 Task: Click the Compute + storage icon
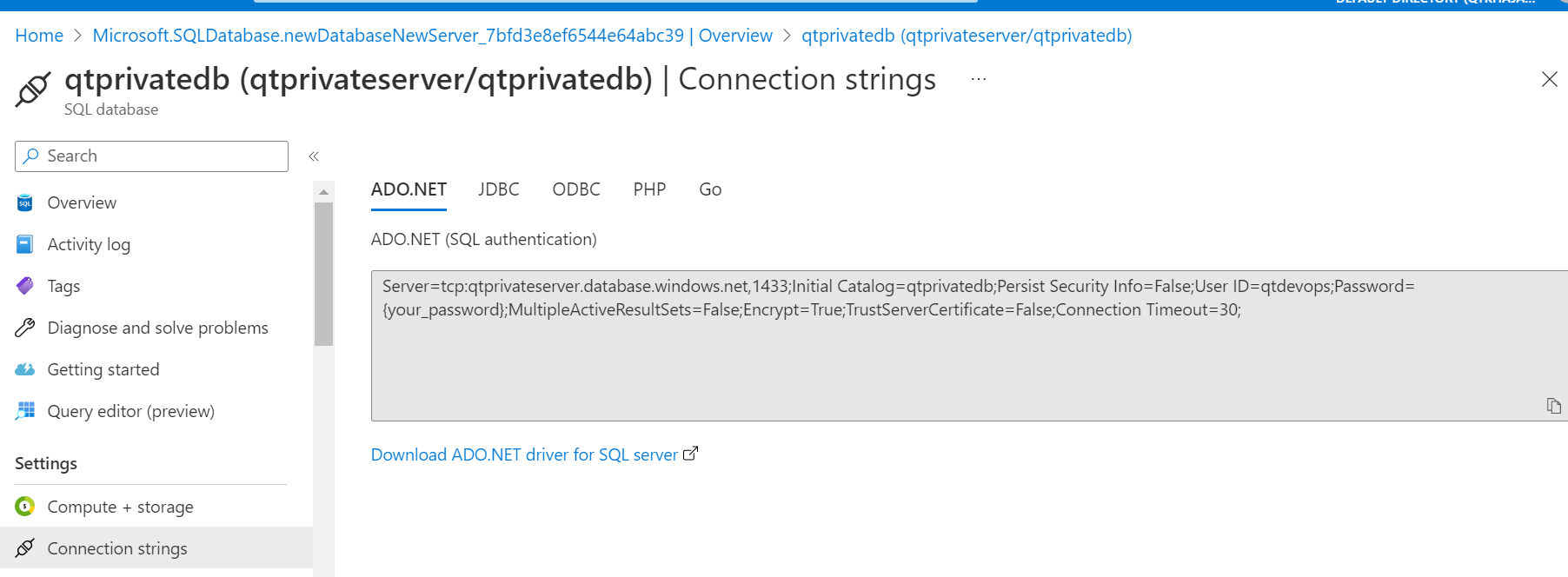point(24,507)
